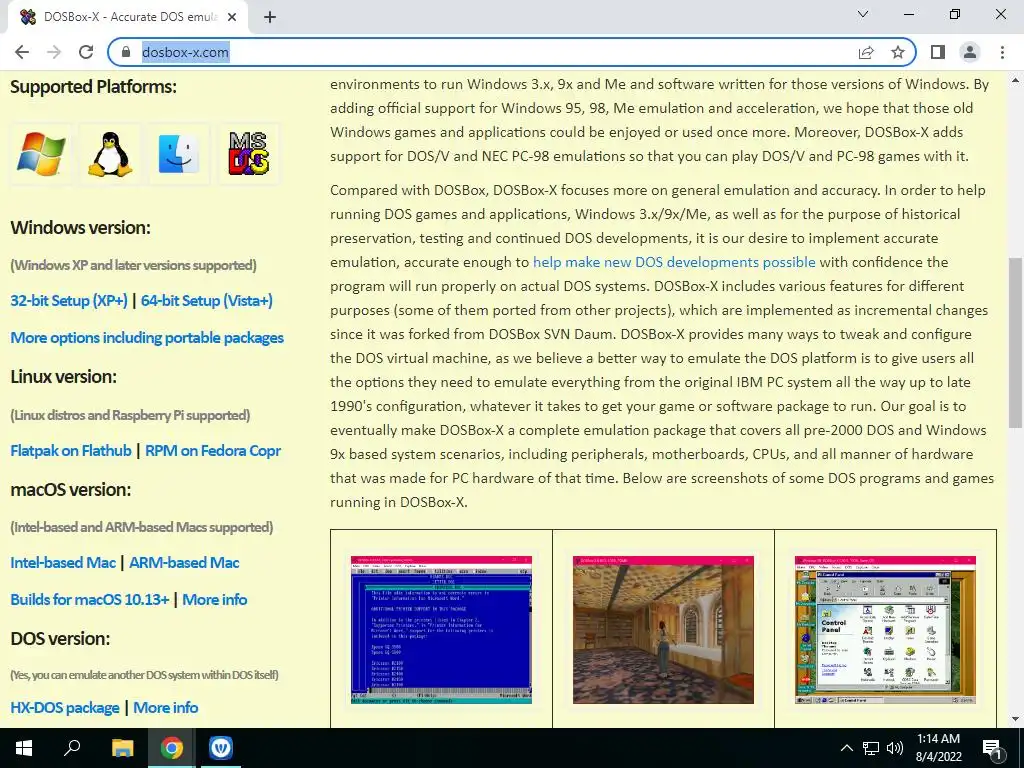Viewport: 1024px width, 768px height.
Task: Click the DOS version: heading
Action: click(x=60, y=638)
